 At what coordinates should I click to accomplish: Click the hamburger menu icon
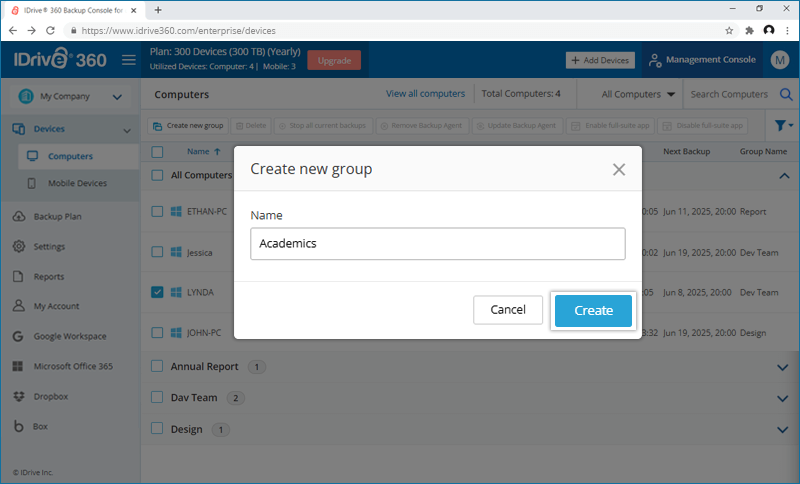[129, 60]
